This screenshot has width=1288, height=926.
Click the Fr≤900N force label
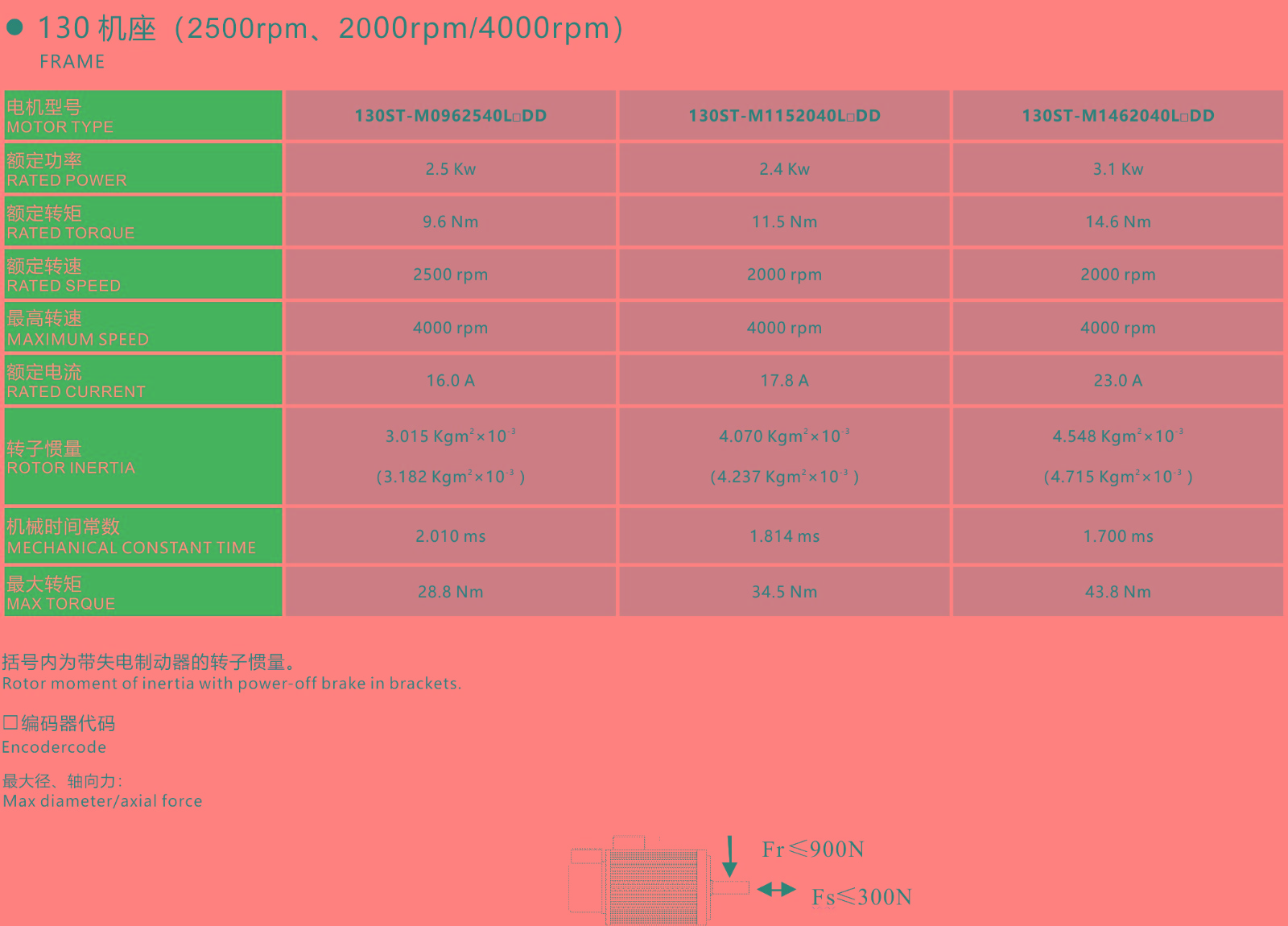coord(813,850)
